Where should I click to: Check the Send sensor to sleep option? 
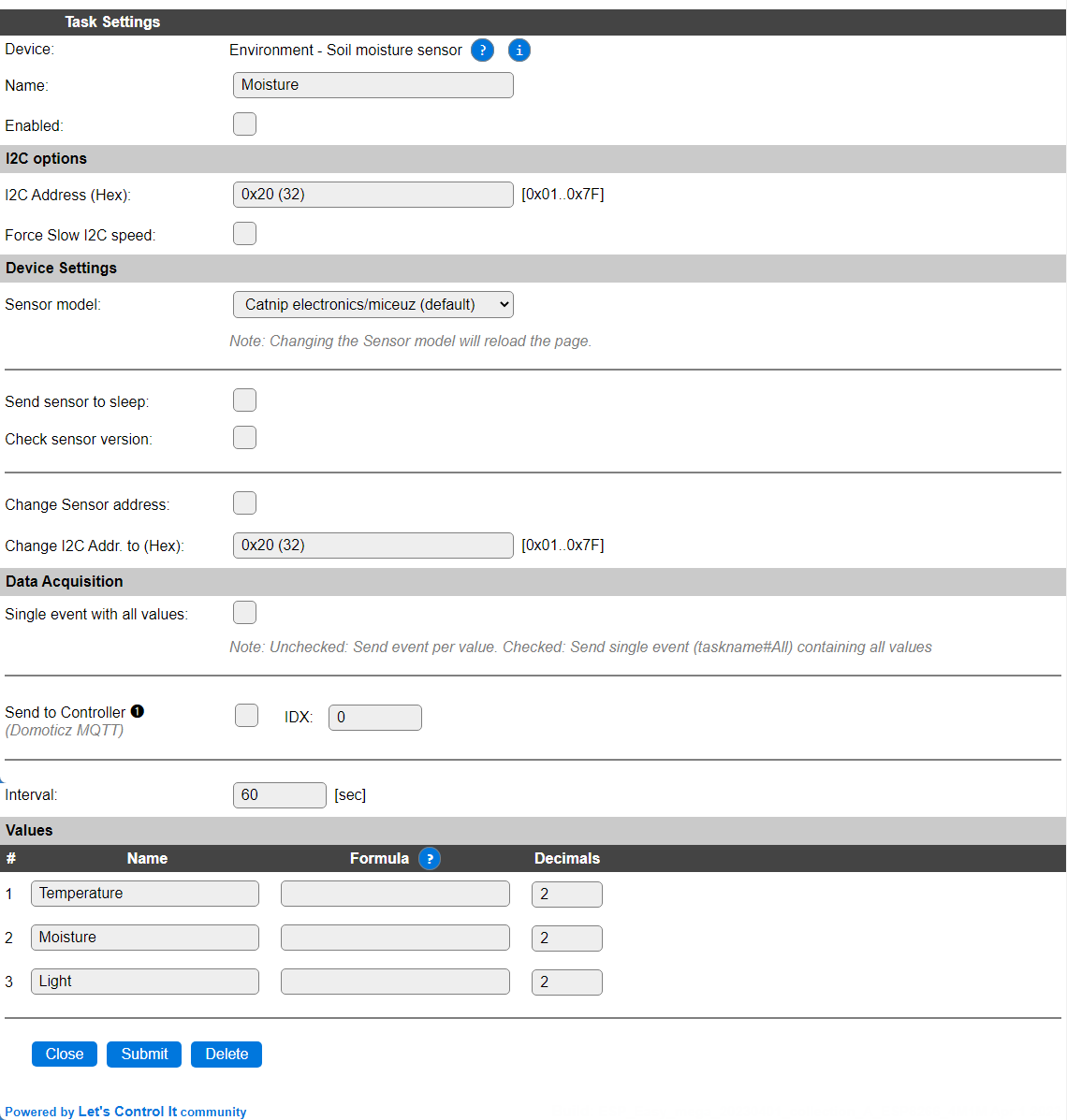tap(244, 400)
